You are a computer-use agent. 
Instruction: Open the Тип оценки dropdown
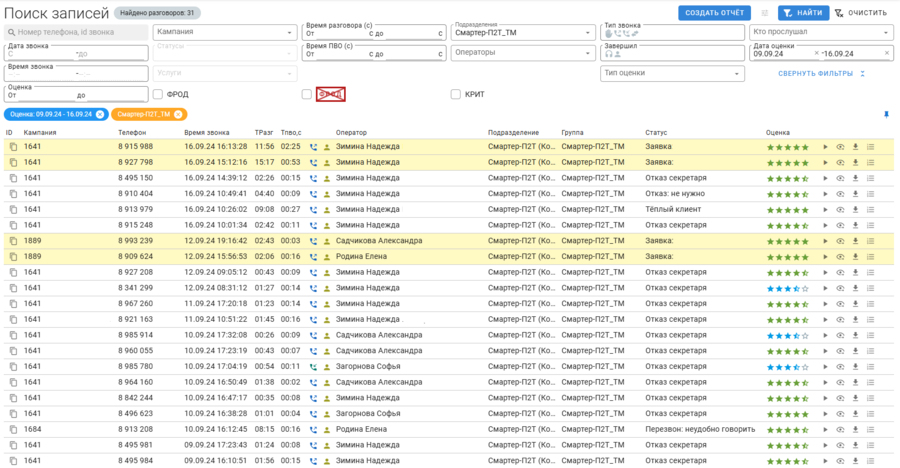pyautogui.click(x=672, y=74)
